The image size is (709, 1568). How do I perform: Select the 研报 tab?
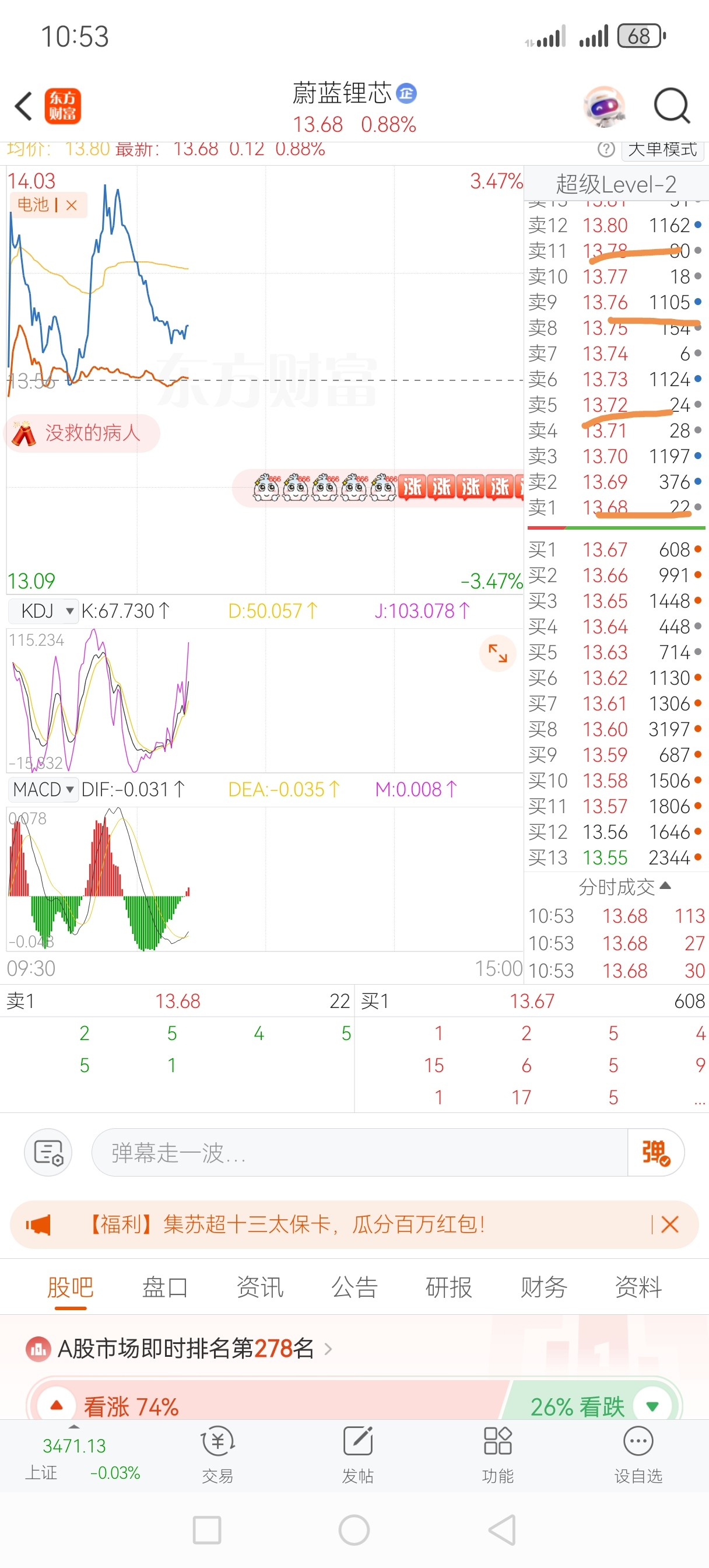coord(448,1287)
